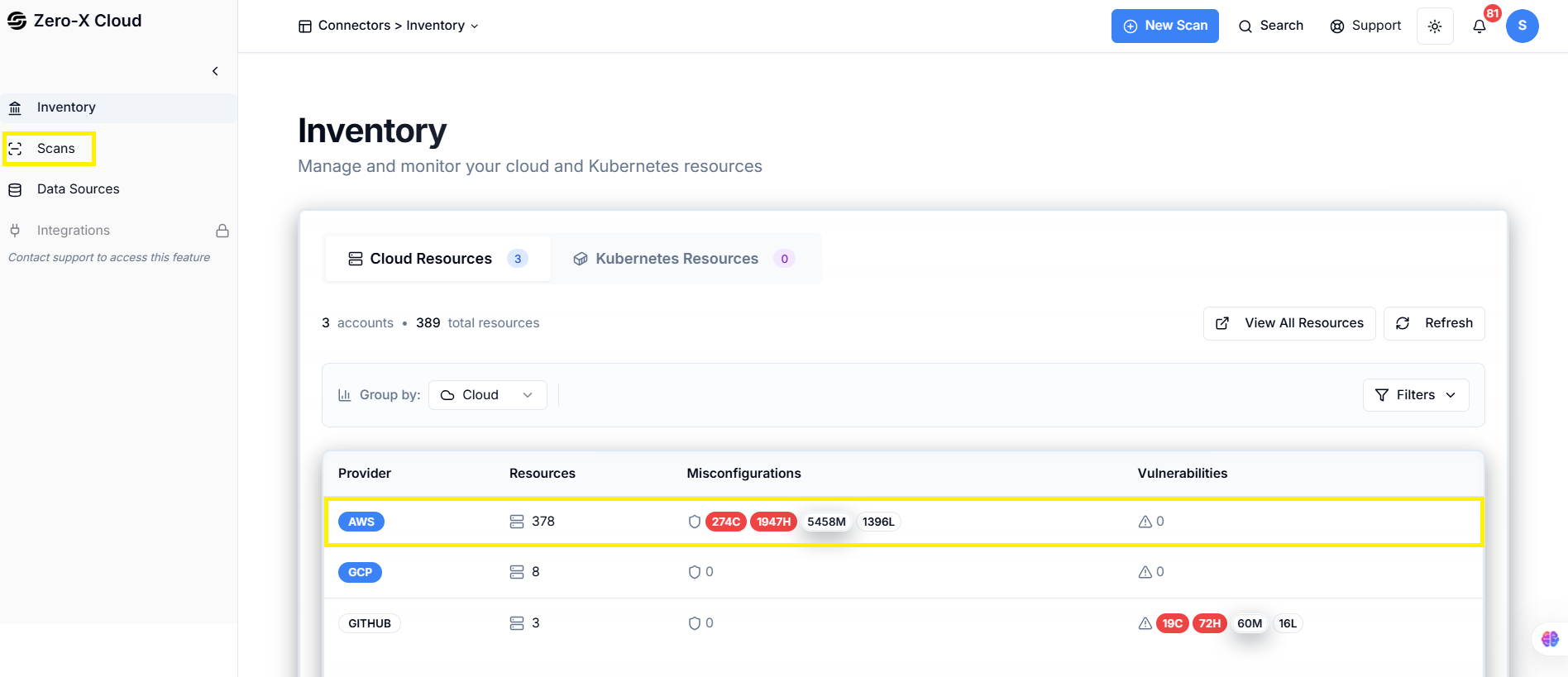
Task: Click the GCP resources count 8
Action: click(536, 572)
